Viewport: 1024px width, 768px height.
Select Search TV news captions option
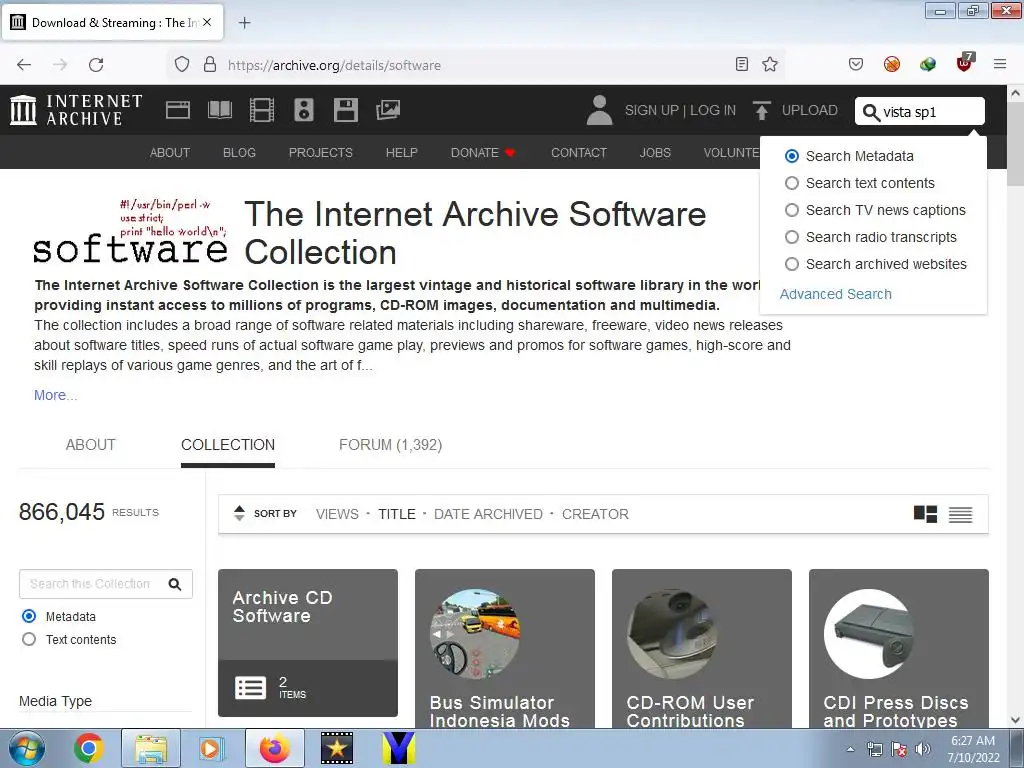pos(792,210)
